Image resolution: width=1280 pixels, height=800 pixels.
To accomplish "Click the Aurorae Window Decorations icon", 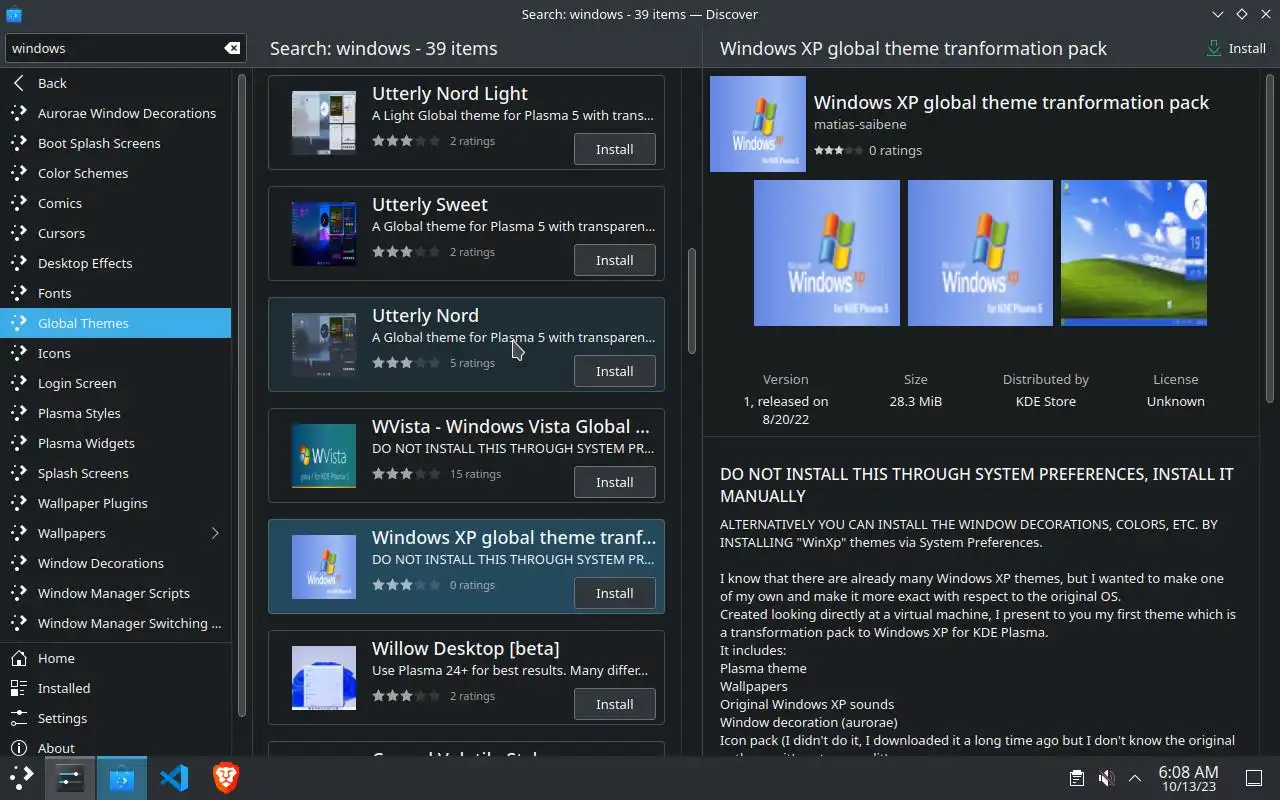I will tap(19, 113).
